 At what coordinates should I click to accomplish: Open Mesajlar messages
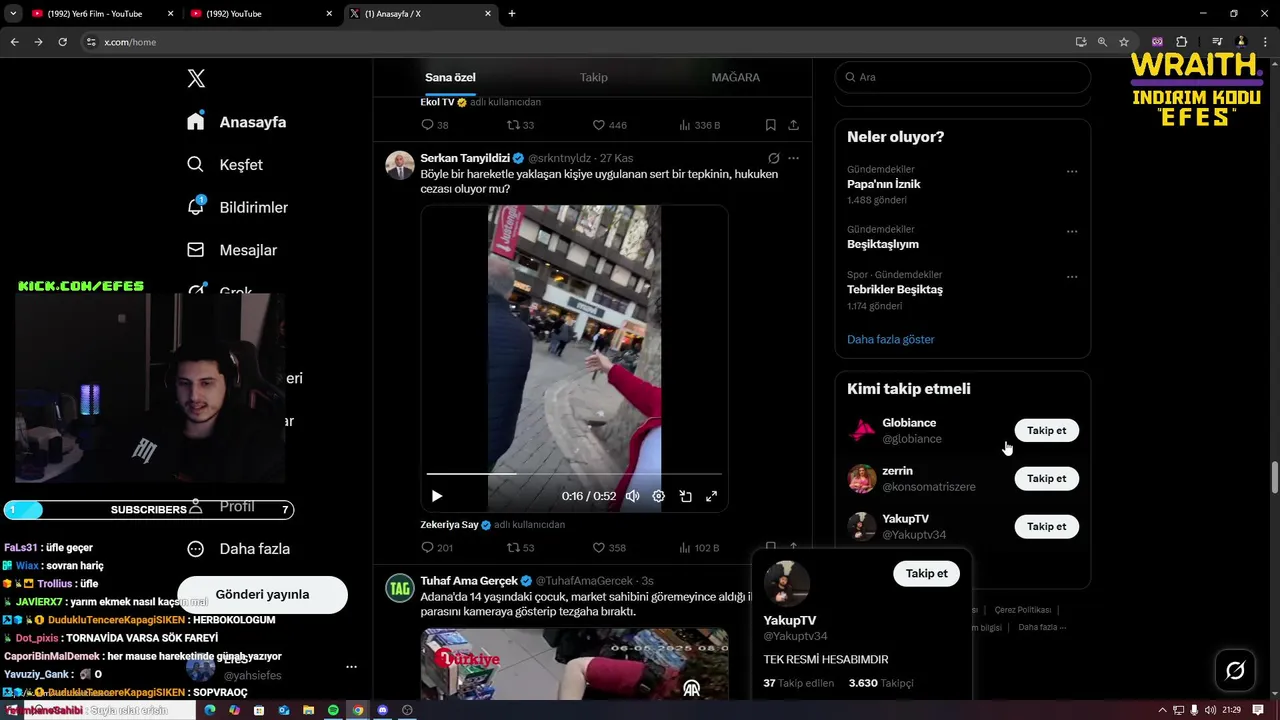pos(231,250)
